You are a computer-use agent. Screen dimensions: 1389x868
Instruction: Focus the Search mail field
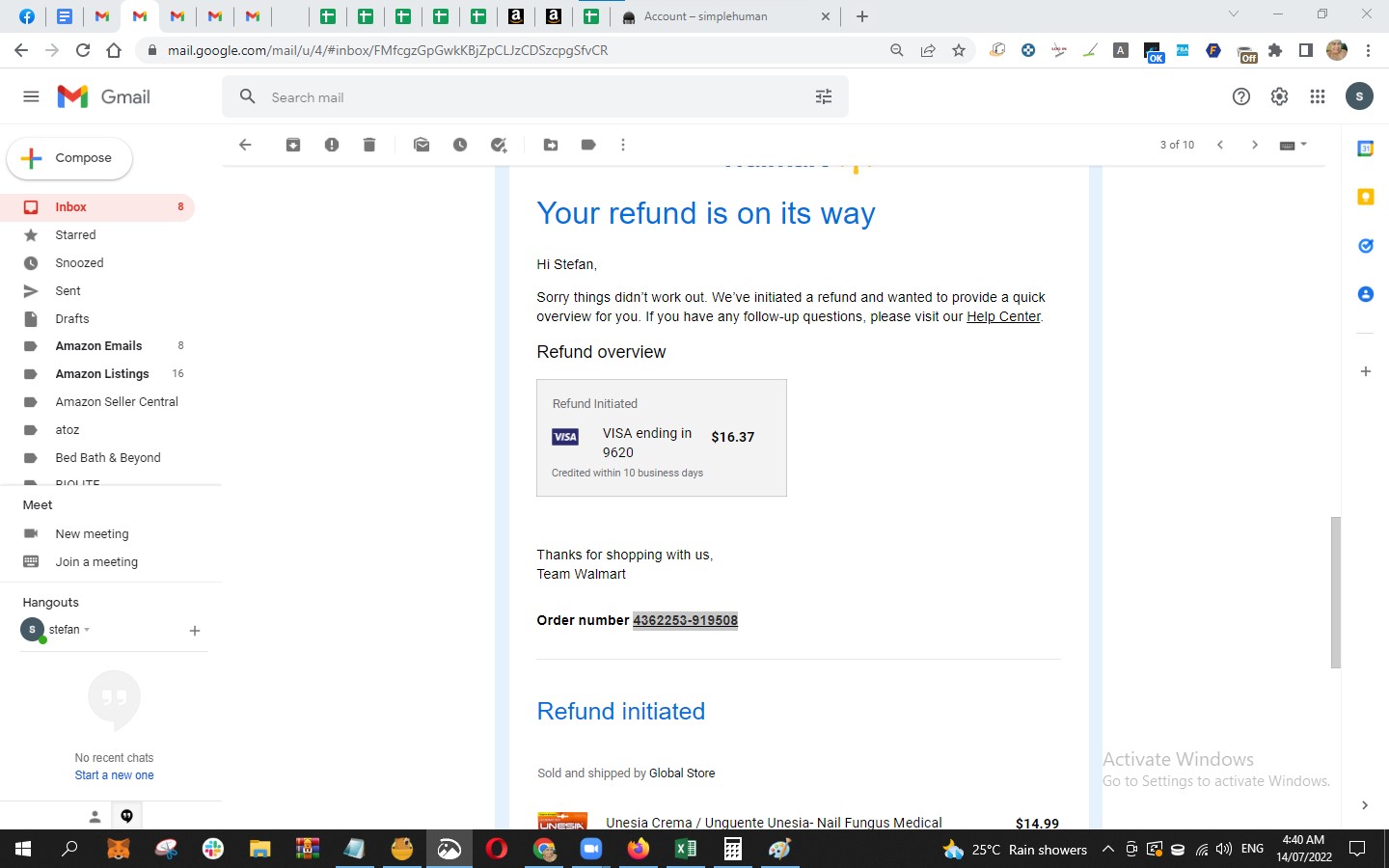click(535, 96)
